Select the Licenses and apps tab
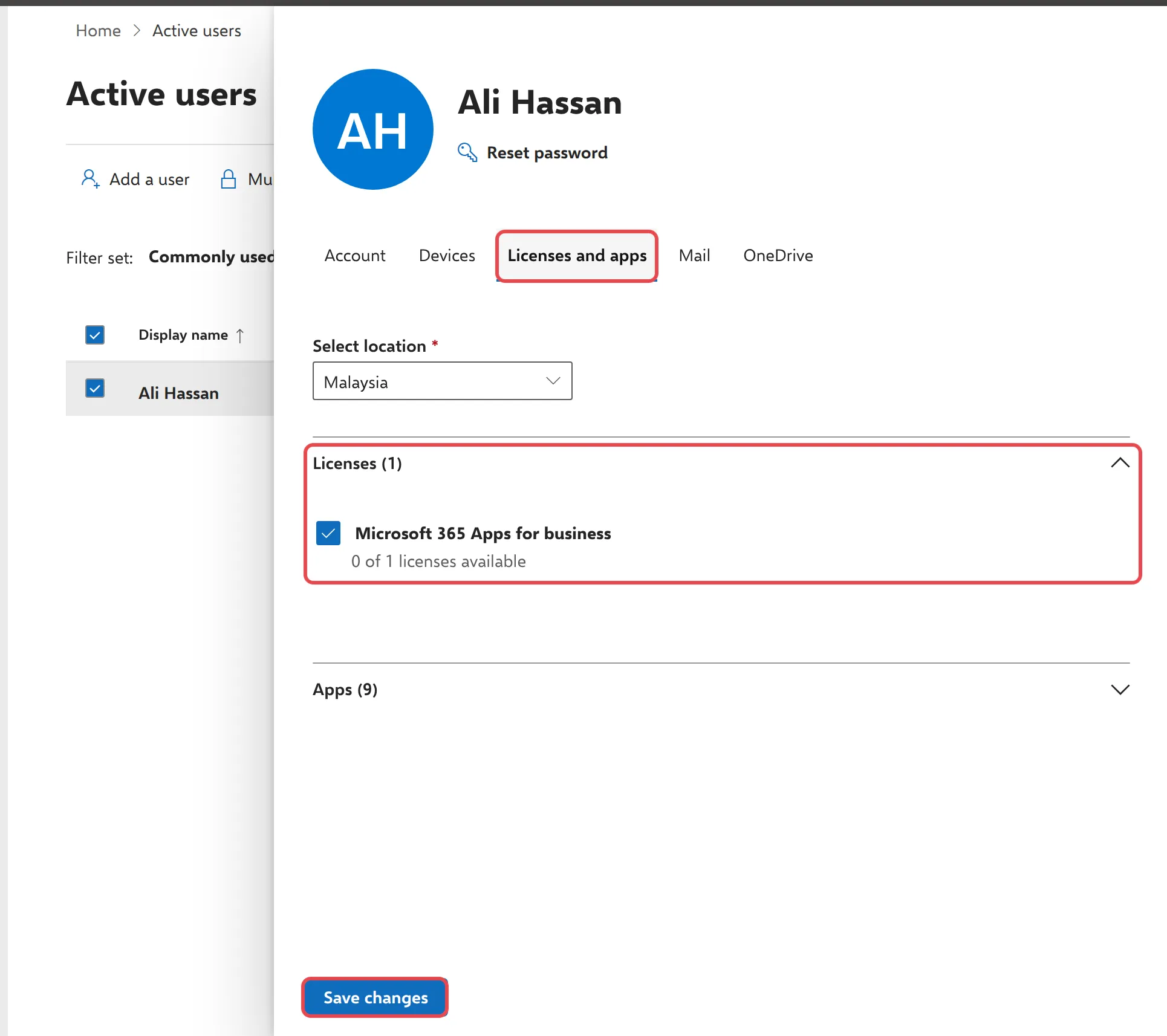Screen dimensions: 1167x1036 577,256
